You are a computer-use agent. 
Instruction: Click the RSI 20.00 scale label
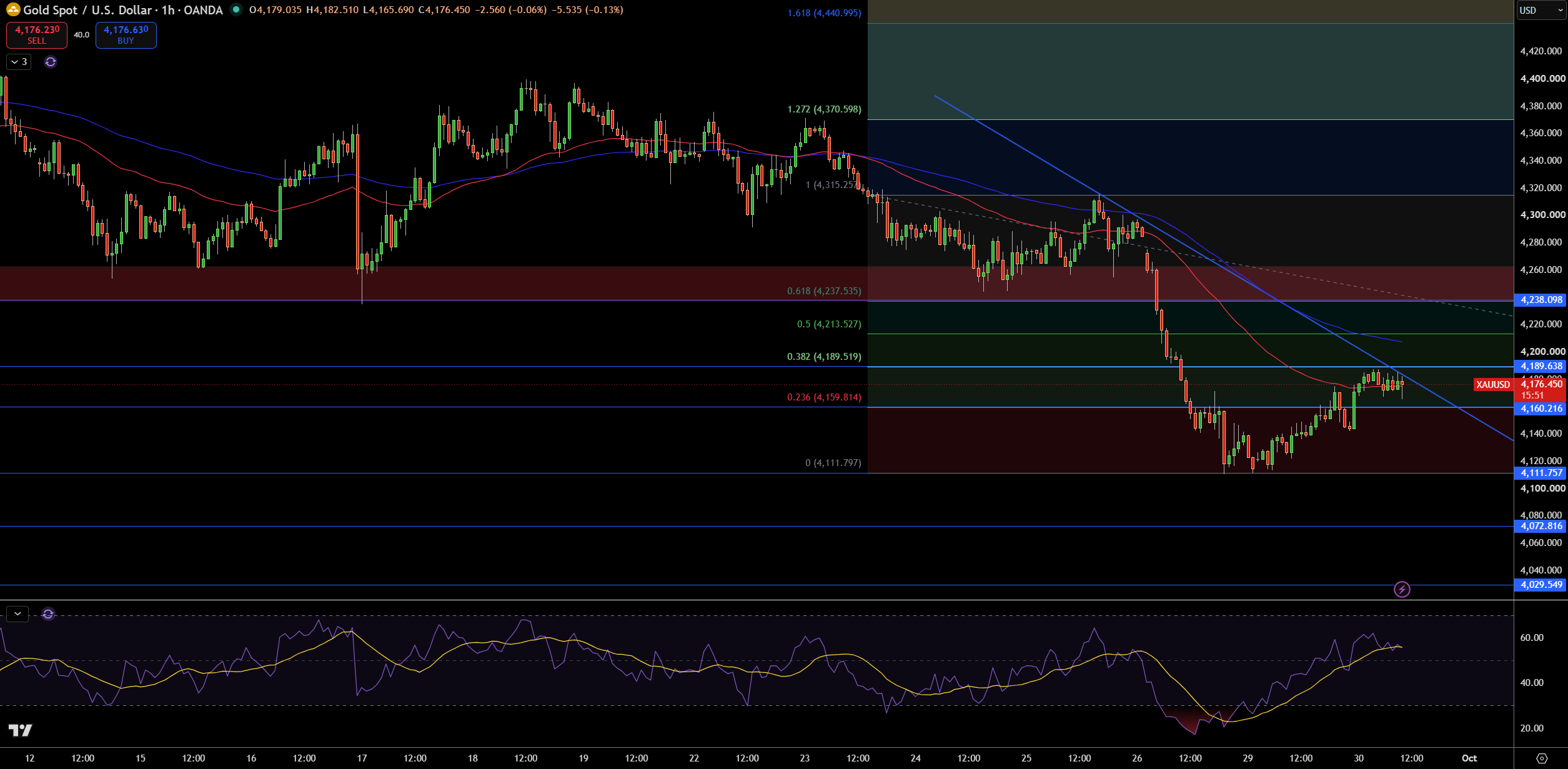pos(1532,728)
